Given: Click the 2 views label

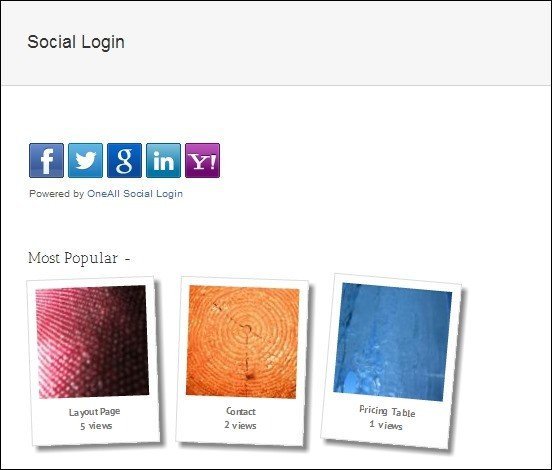Looking at the screenshot, I should [x=240, y=425].
